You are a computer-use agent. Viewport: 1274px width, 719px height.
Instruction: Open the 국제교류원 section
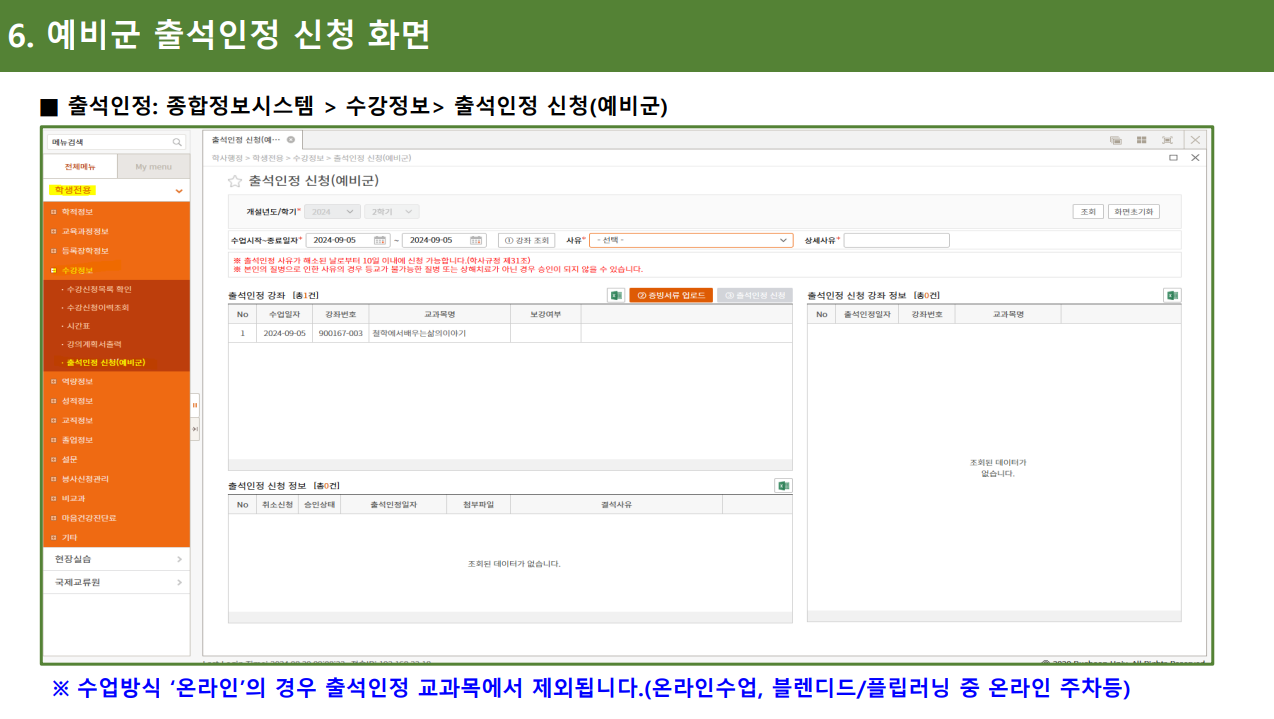point(117,582)
